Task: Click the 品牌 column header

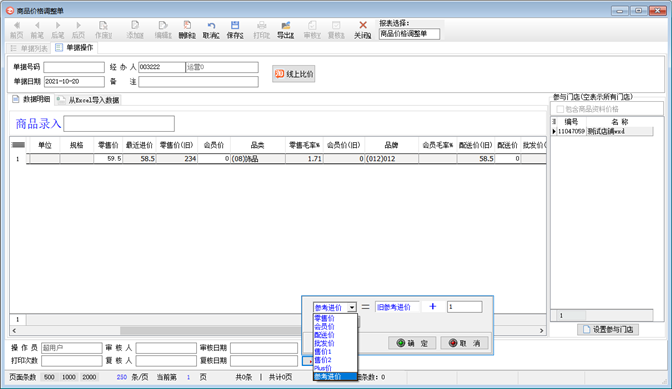Action: 391,145
